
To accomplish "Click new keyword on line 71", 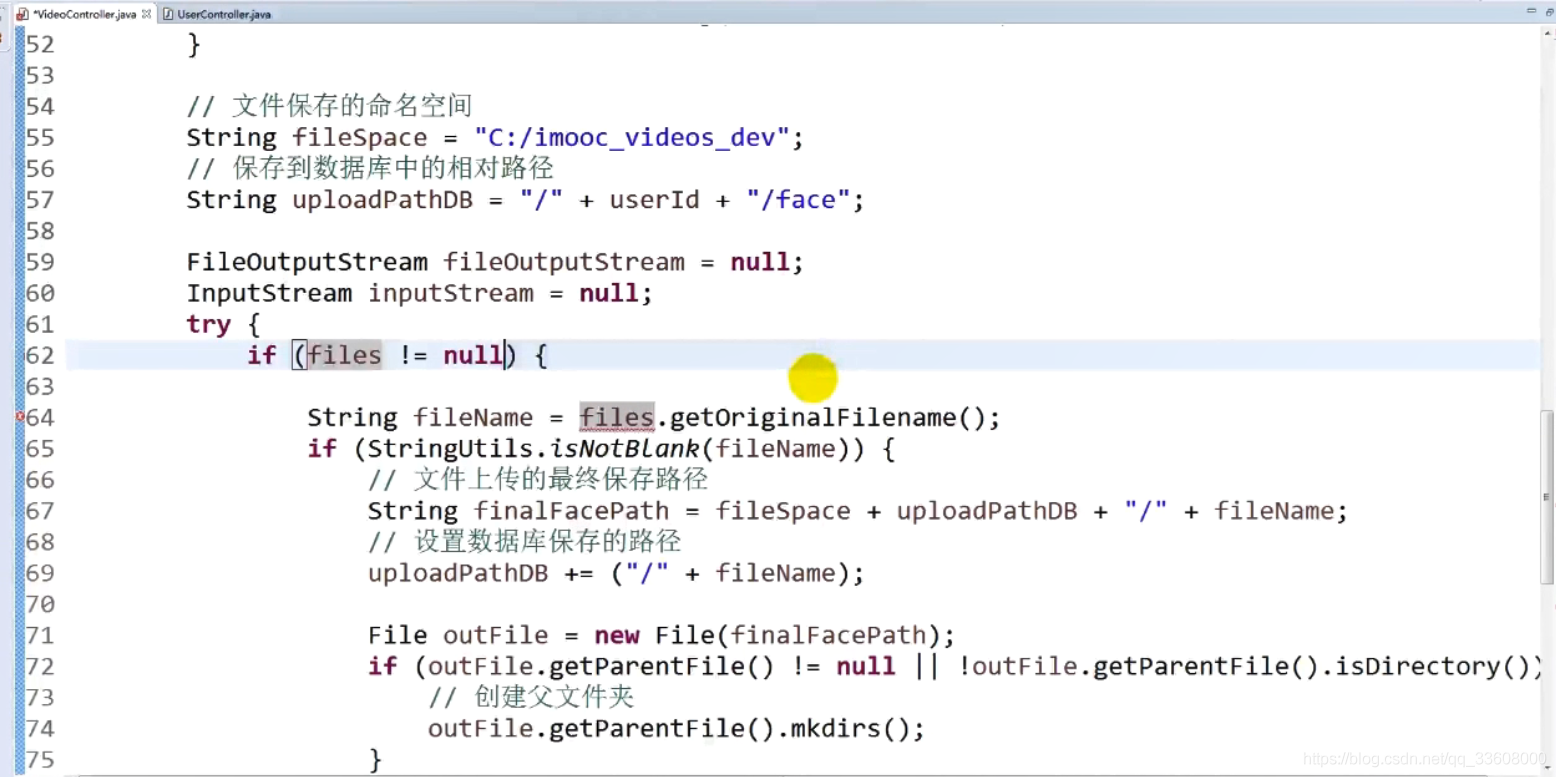I will (x=617, y=635).
